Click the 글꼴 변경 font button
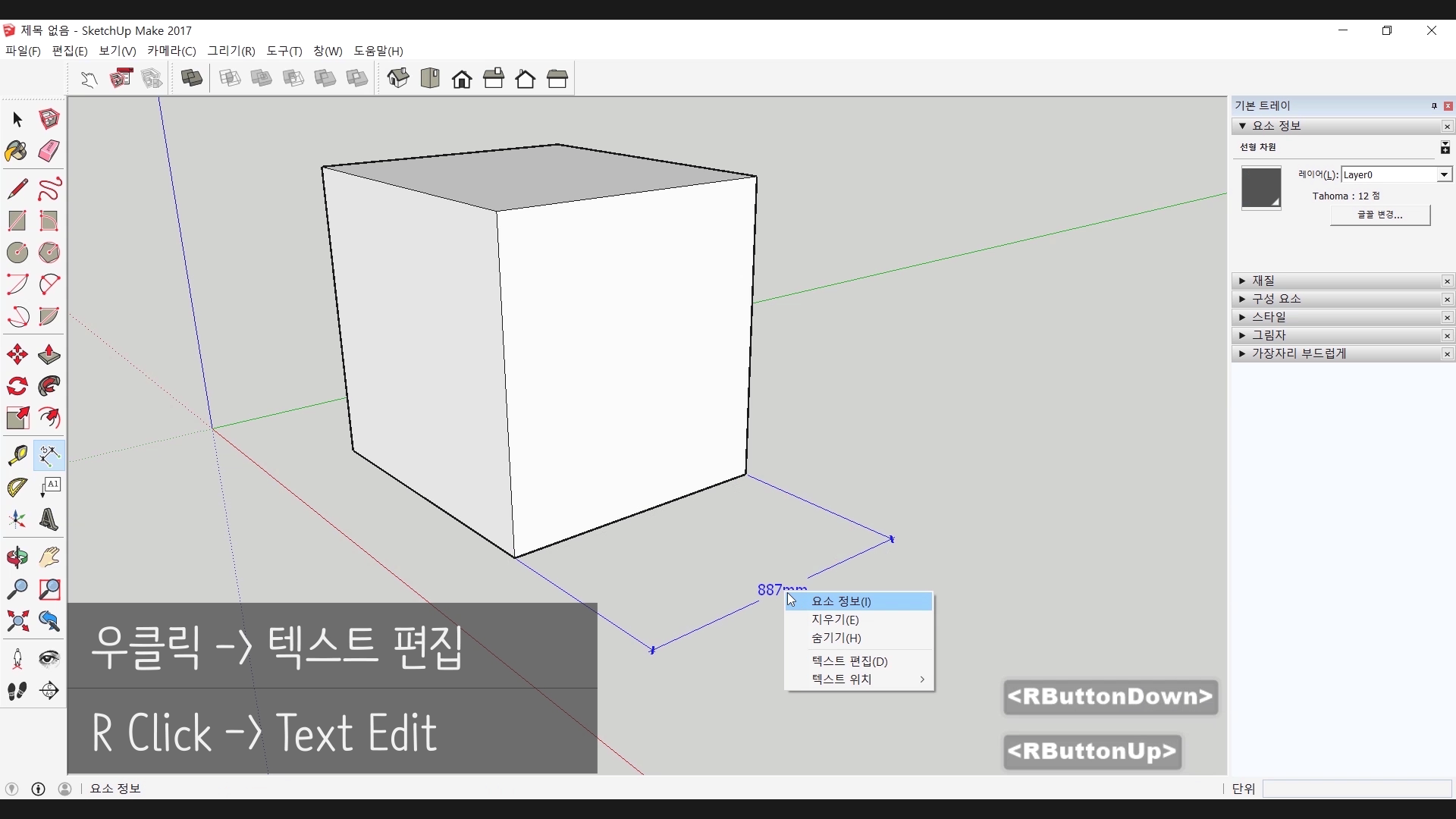 coord(1380,215)
